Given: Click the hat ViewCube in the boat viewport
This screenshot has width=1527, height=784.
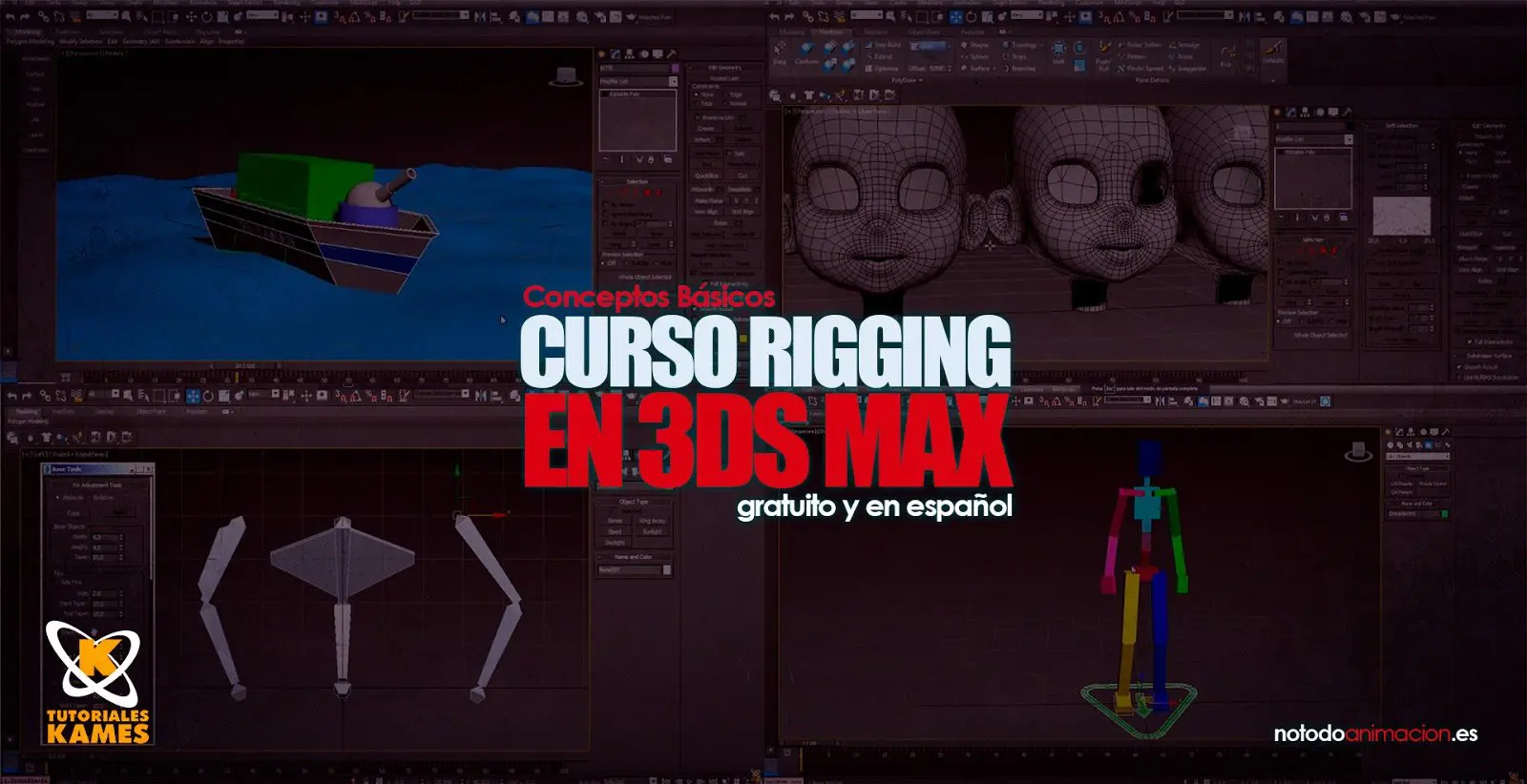Looking at the screenshot, I should coord(566,75).
